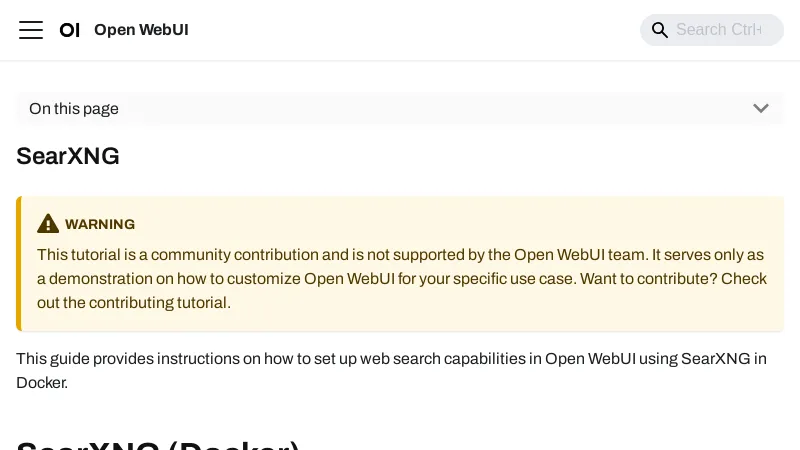Open the On this page table of contents
Image resolution: width=800 pixels, height=450 pixels.
point(74,109)
